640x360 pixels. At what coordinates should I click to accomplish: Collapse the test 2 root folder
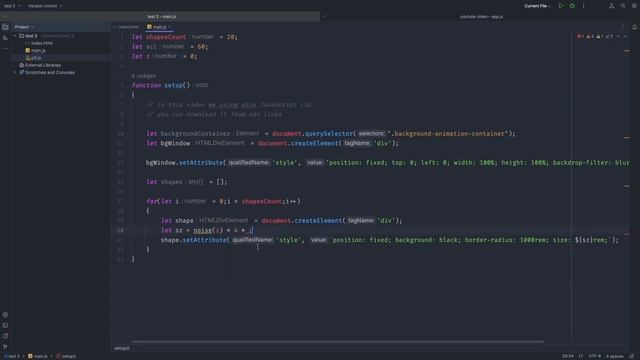coord(15,36)
